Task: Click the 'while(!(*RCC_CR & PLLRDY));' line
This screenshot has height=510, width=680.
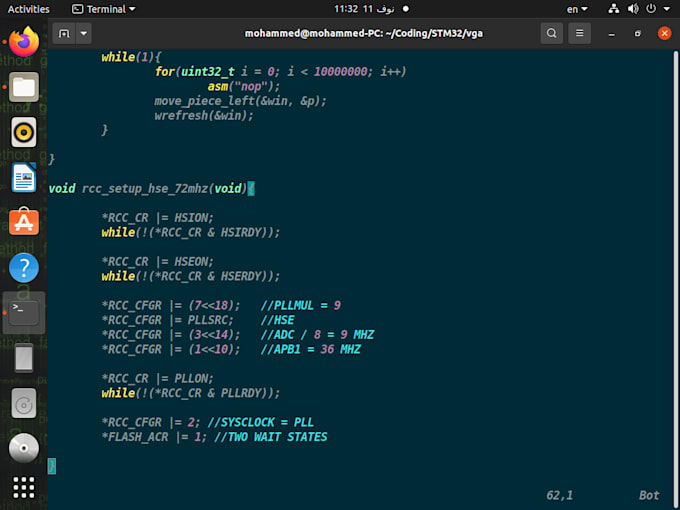Action: pos(191,393)
